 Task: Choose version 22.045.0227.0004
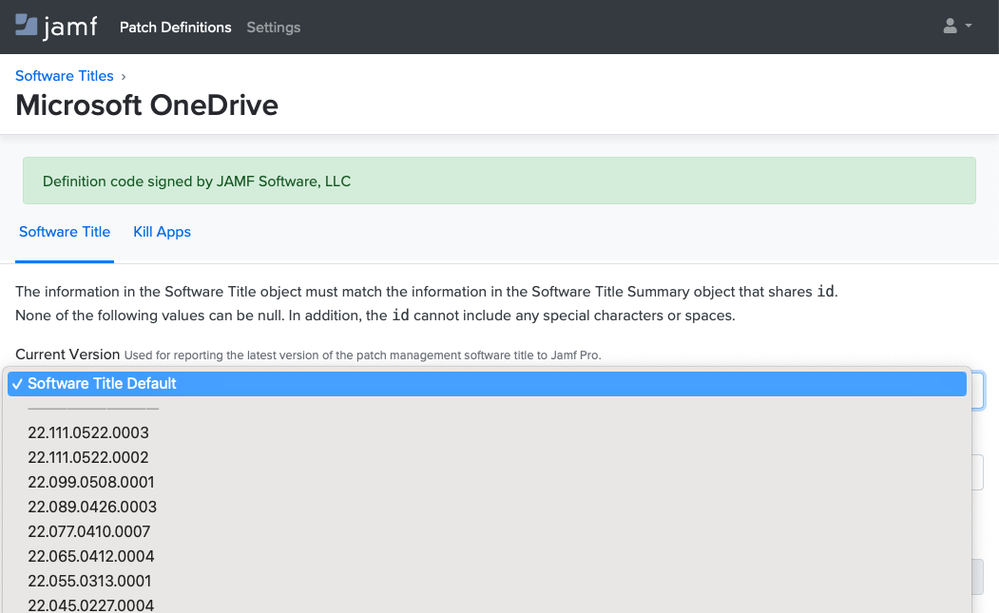[487, 604]
